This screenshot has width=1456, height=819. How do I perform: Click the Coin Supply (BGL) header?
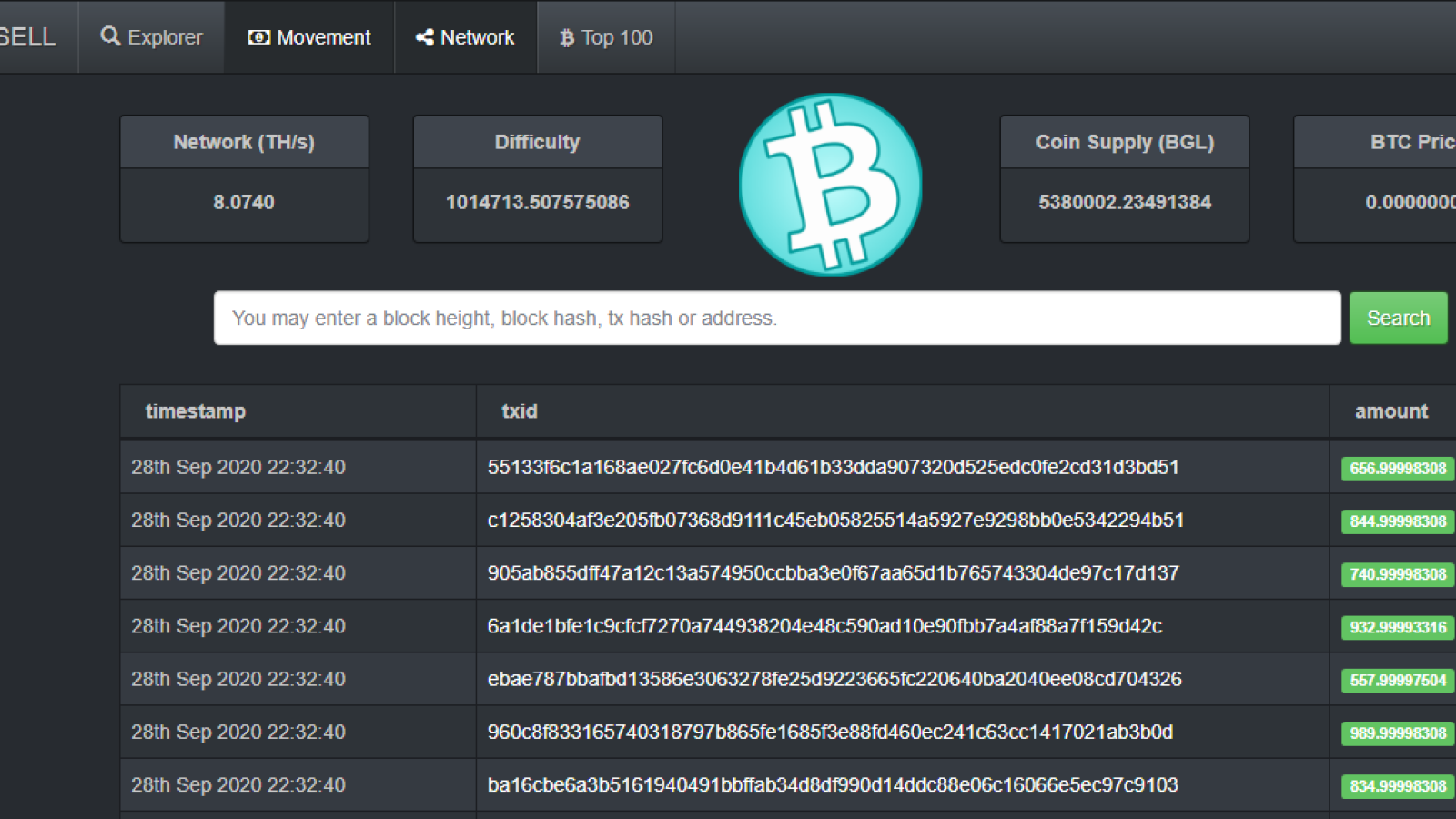(x=1125, y=142)
